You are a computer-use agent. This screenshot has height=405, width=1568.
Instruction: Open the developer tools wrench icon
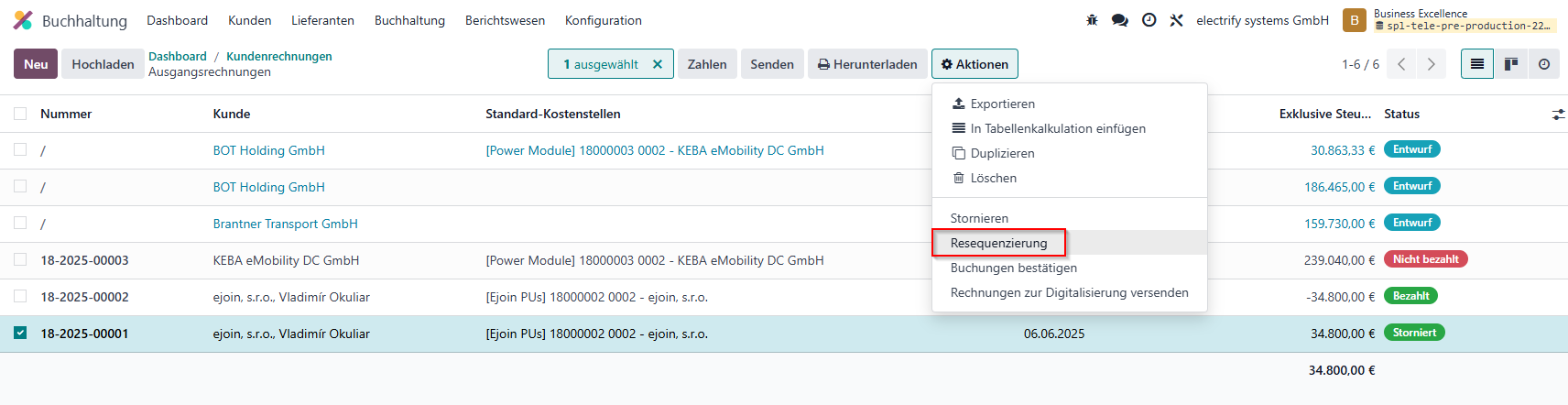tap(1177, 20)
